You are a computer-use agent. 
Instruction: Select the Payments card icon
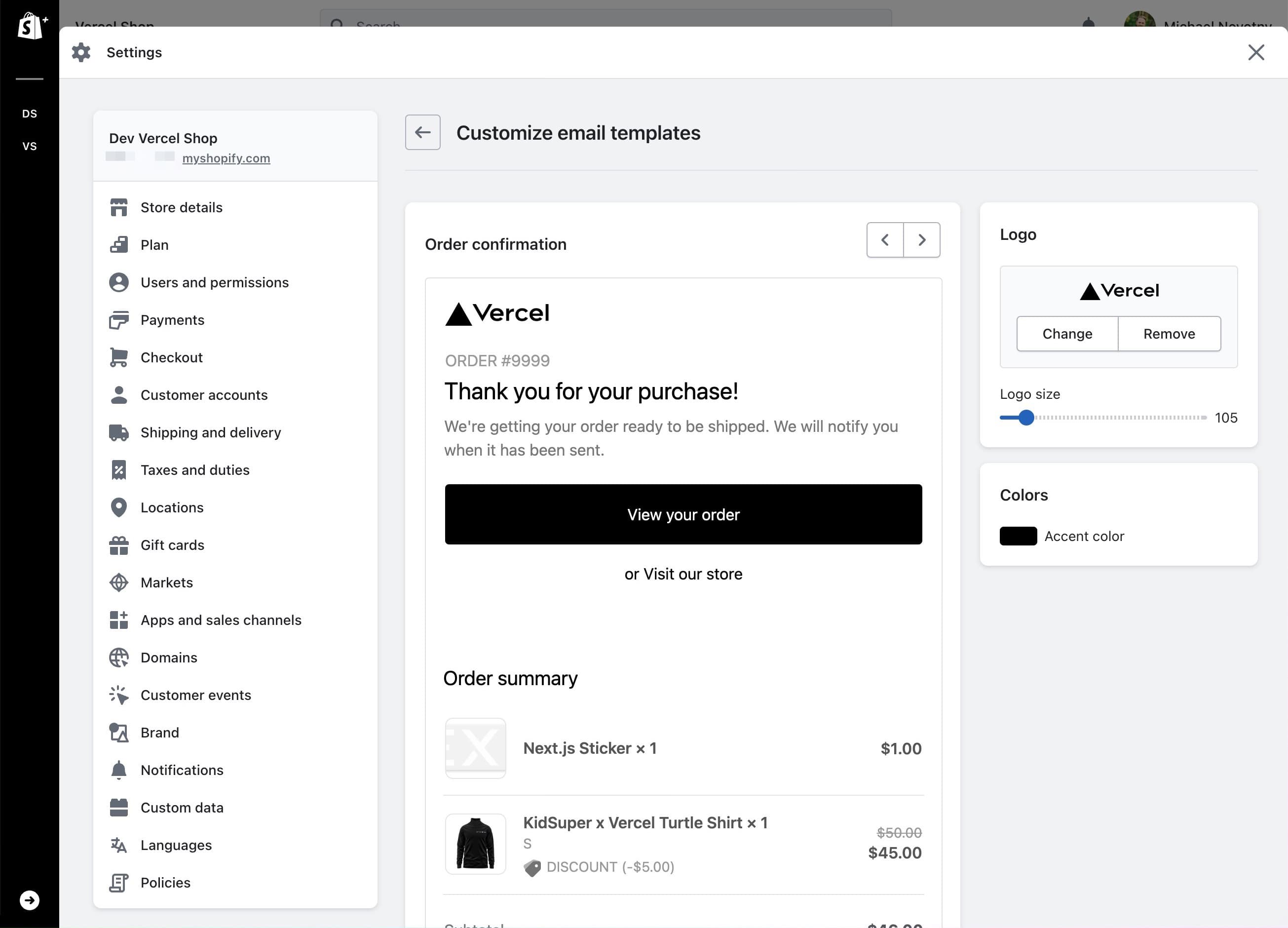pyautogui.click(x=119, y=320)
